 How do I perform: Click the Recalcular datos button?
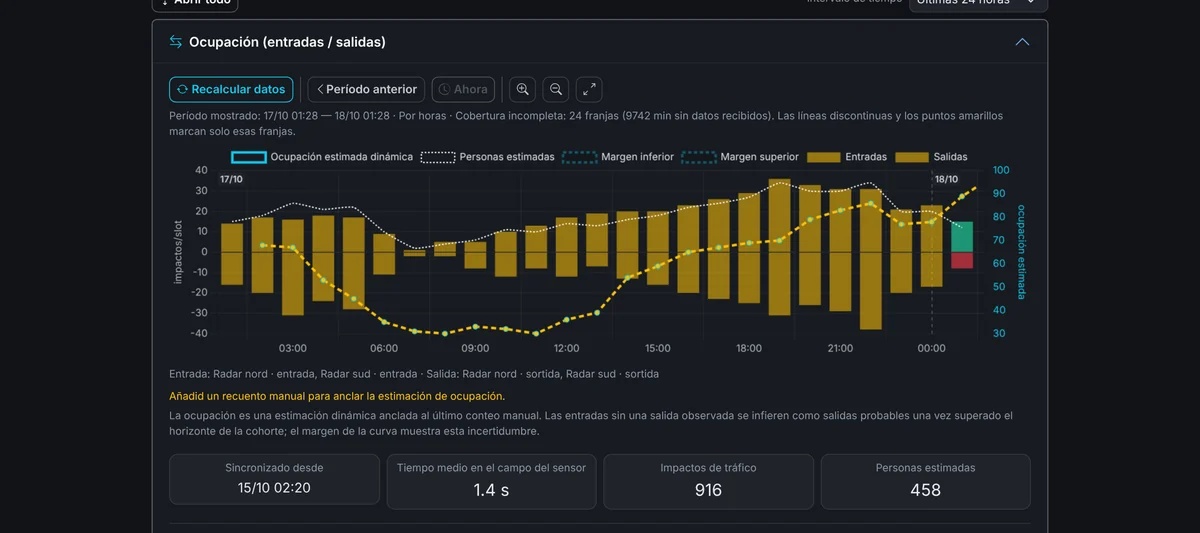231,89
